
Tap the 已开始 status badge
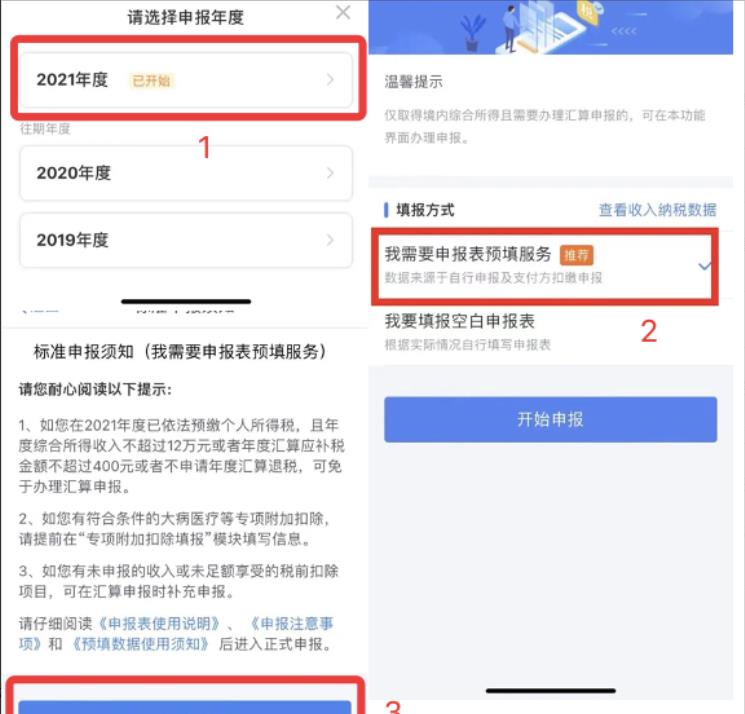click(151, 81)
